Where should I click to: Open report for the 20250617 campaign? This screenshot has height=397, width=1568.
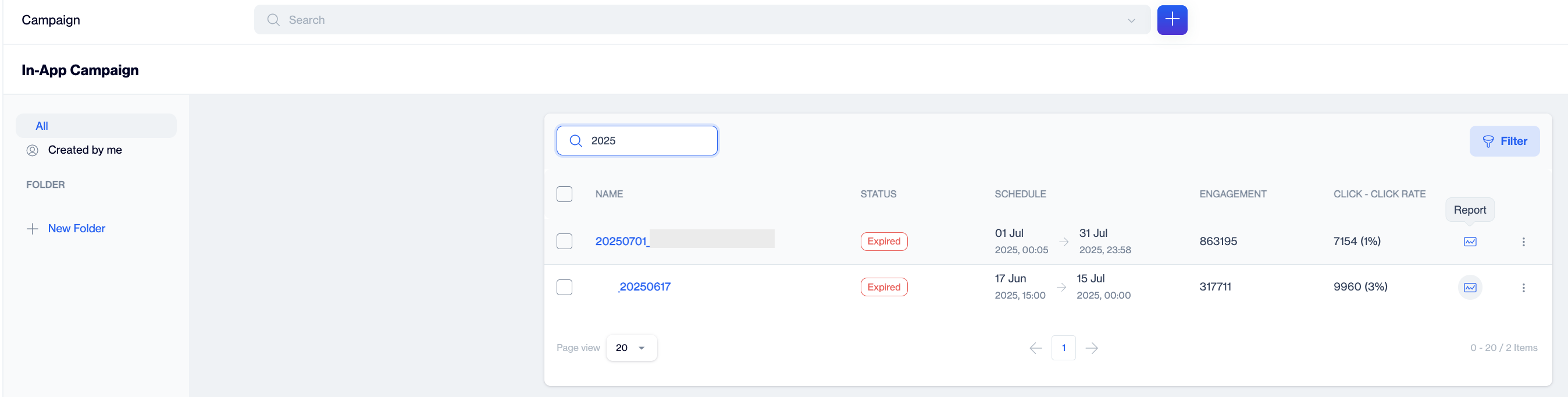pos(1469,288)
